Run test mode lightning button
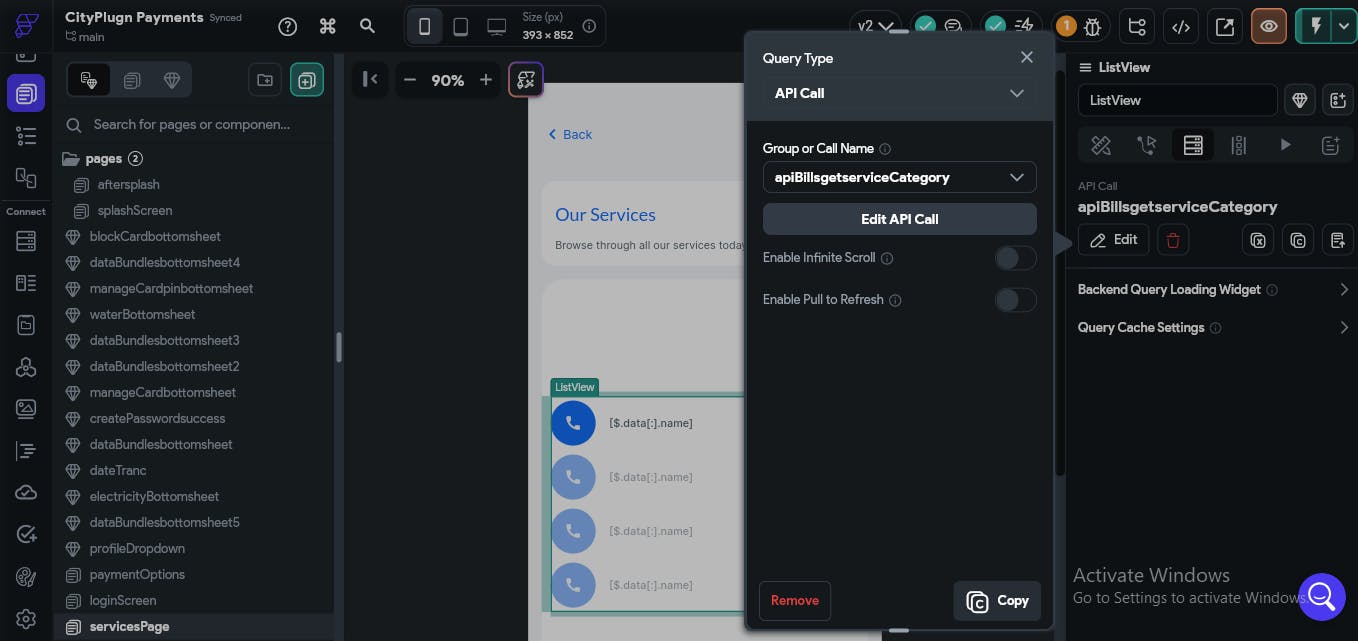The height and width of the screenshot is (641, 1358). click(x=1315, y=27)
